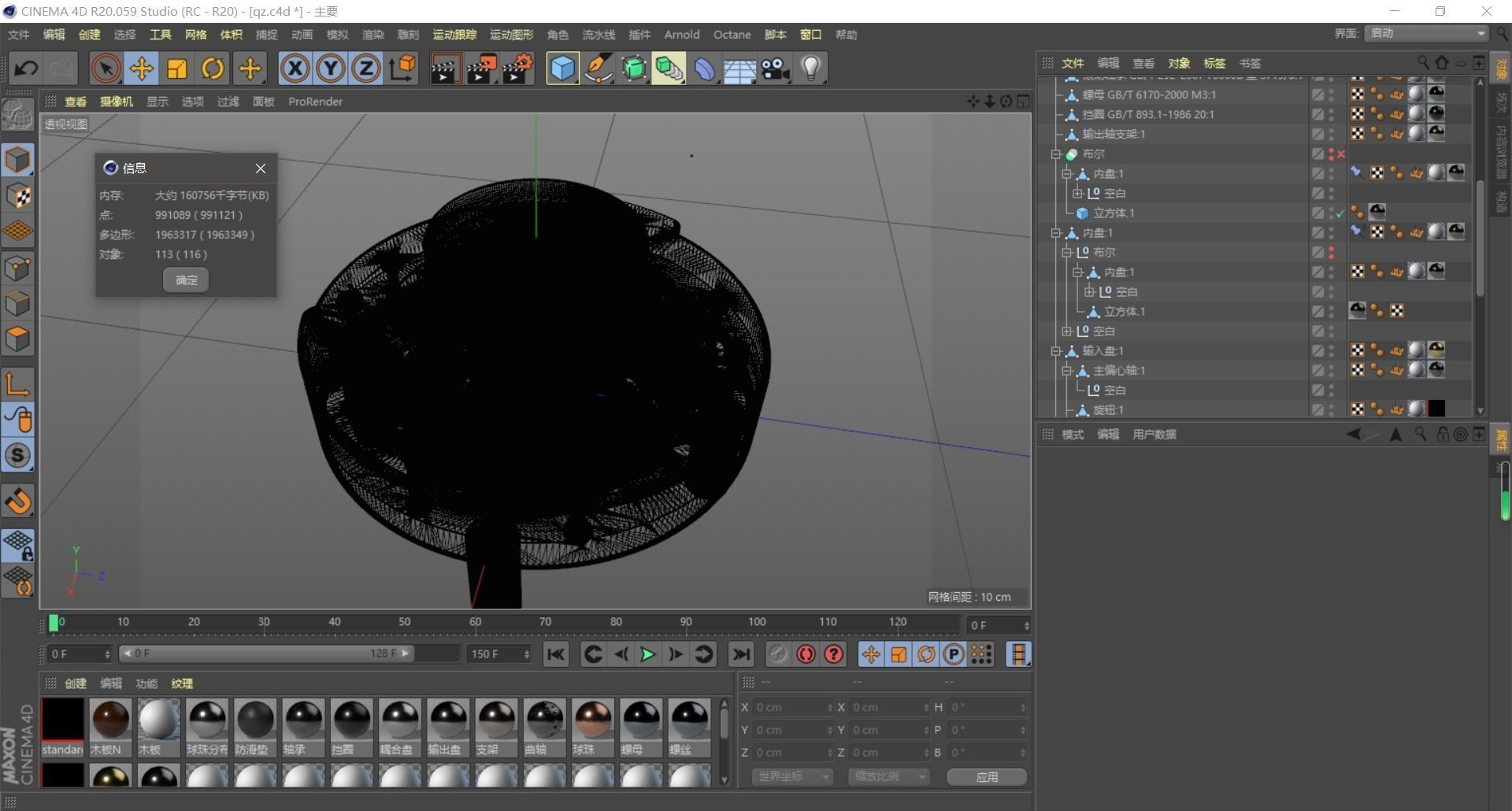Open the viewport 摄像机 menu
The image size is (1512, 811).
point(117,102)
